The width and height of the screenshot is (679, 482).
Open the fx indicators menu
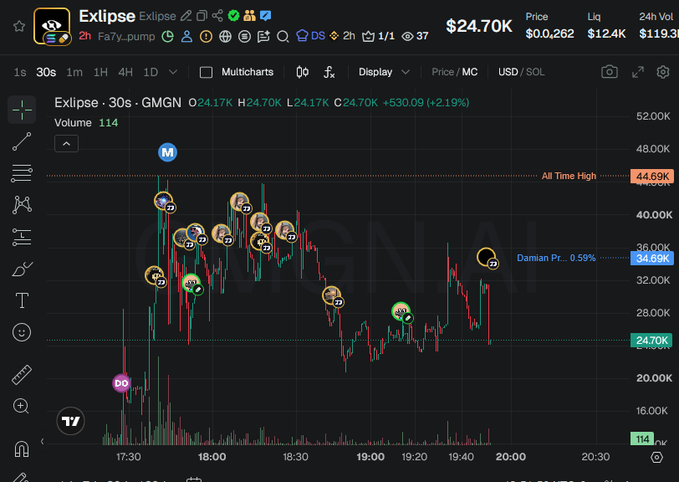tap(329, 72)
